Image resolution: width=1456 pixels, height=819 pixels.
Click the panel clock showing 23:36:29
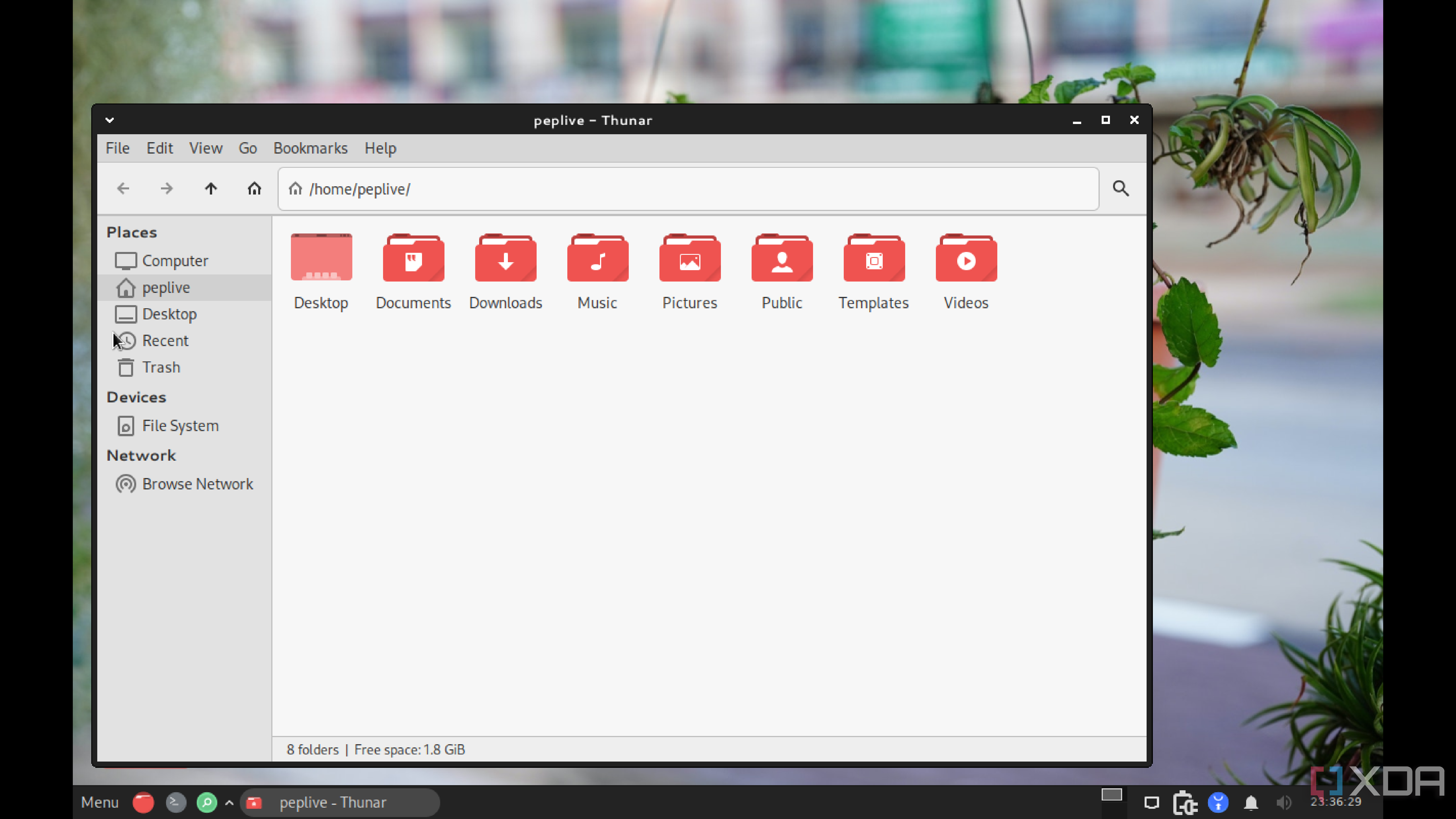click(x=1336, y=801)
